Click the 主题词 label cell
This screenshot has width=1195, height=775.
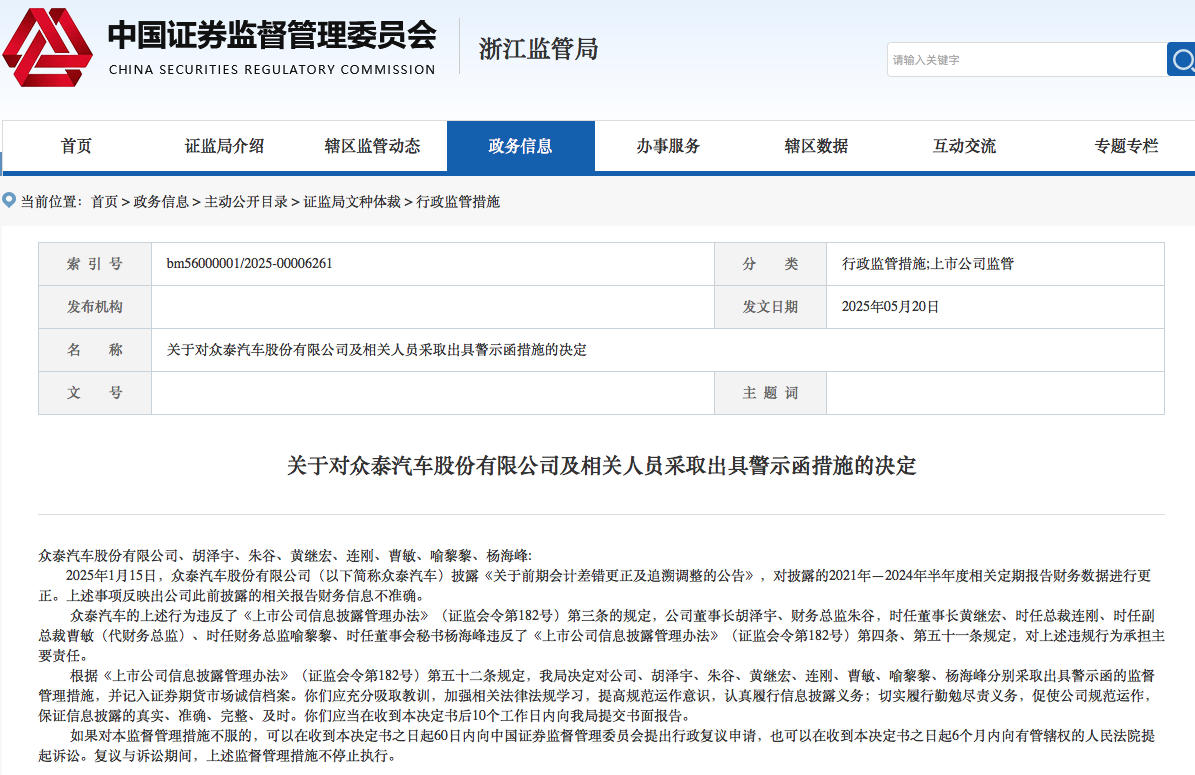[771, 392]
